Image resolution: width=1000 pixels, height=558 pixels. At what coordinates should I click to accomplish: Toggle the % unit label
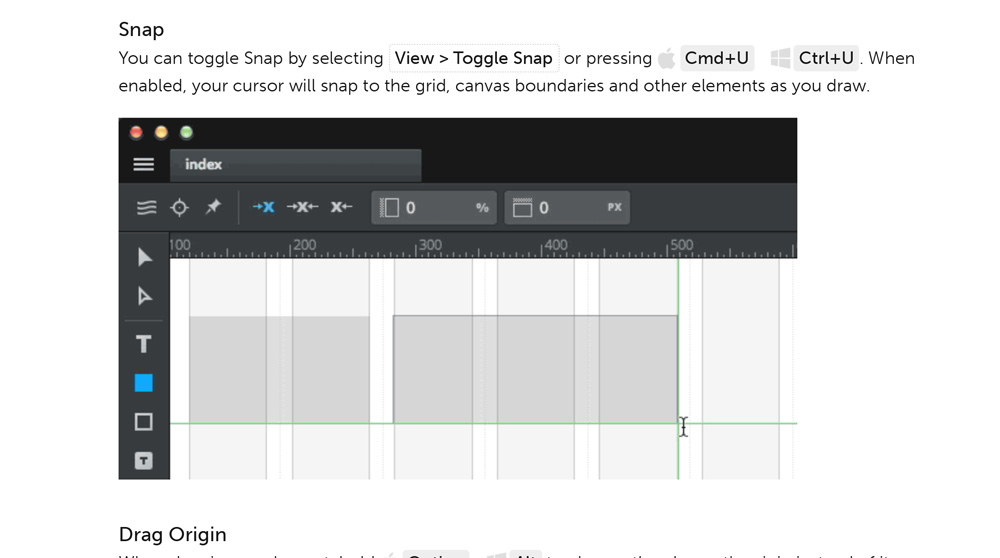[482, 208]
